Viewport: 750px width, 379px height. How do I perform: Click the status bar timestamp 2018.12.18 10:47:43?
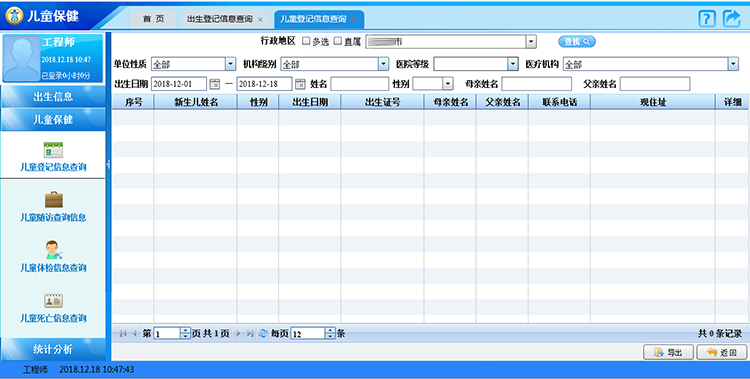pos(97,370)
